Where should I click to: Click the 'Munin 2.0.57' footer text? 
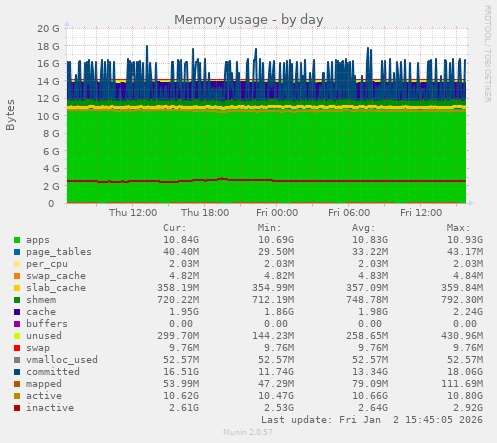248,432
